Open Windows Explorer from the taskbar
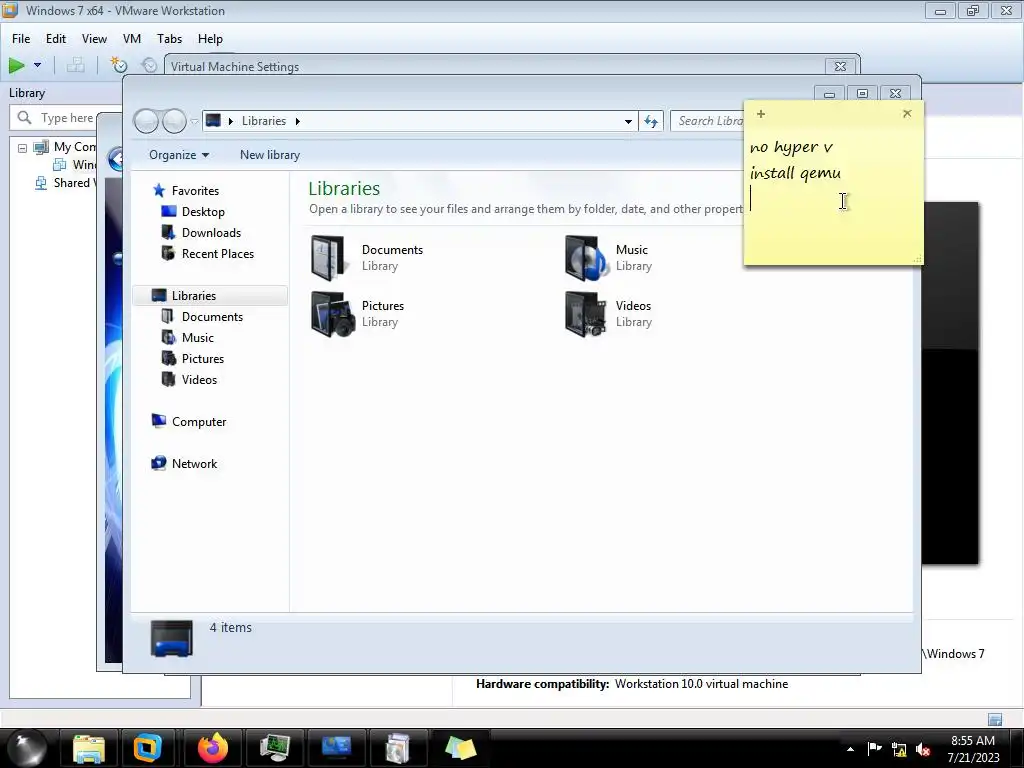The width and height of the screenshot is (1024, 768). tap(89, 748)
